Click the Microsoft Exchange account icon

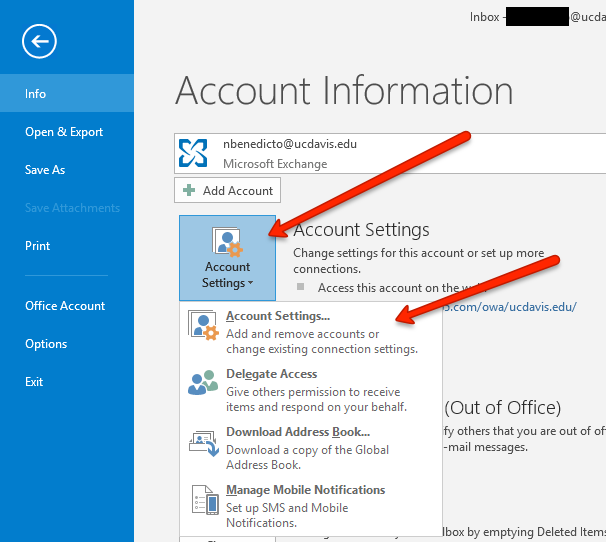193,153
